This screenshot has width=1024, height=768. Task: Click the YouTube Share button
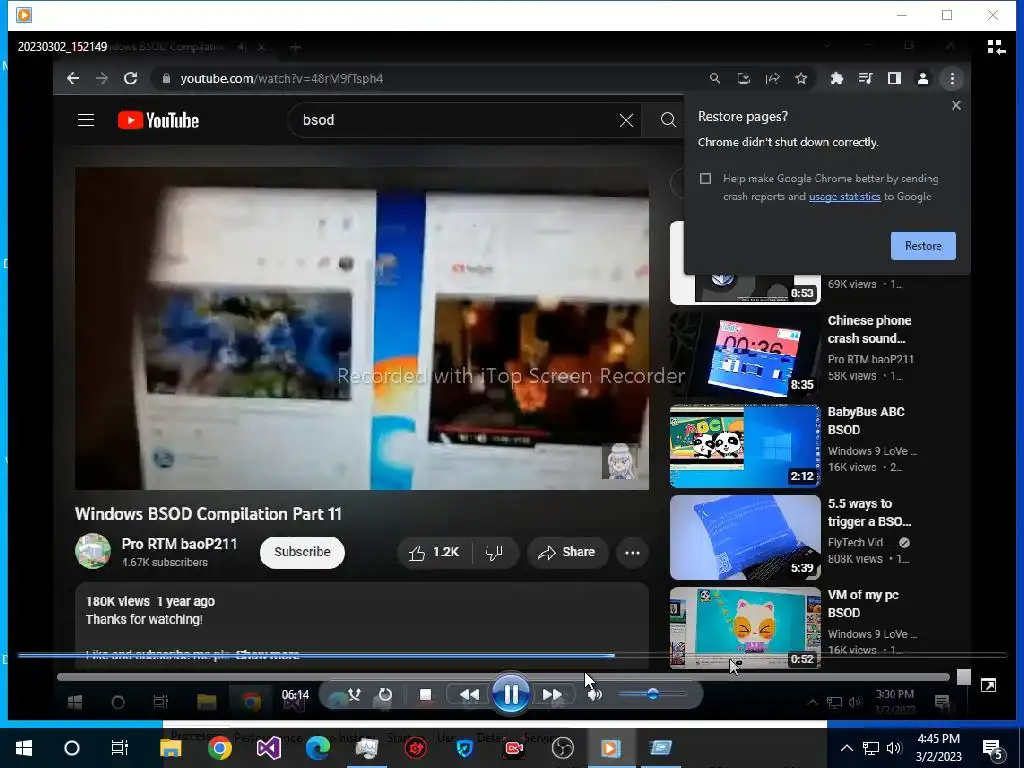click(x=568, y=552)
